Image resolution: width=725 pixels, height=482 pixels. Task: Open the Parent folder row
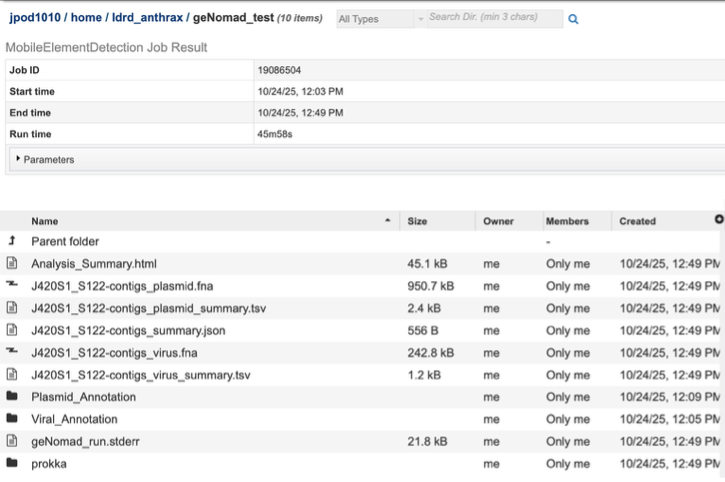pos(65,241)
